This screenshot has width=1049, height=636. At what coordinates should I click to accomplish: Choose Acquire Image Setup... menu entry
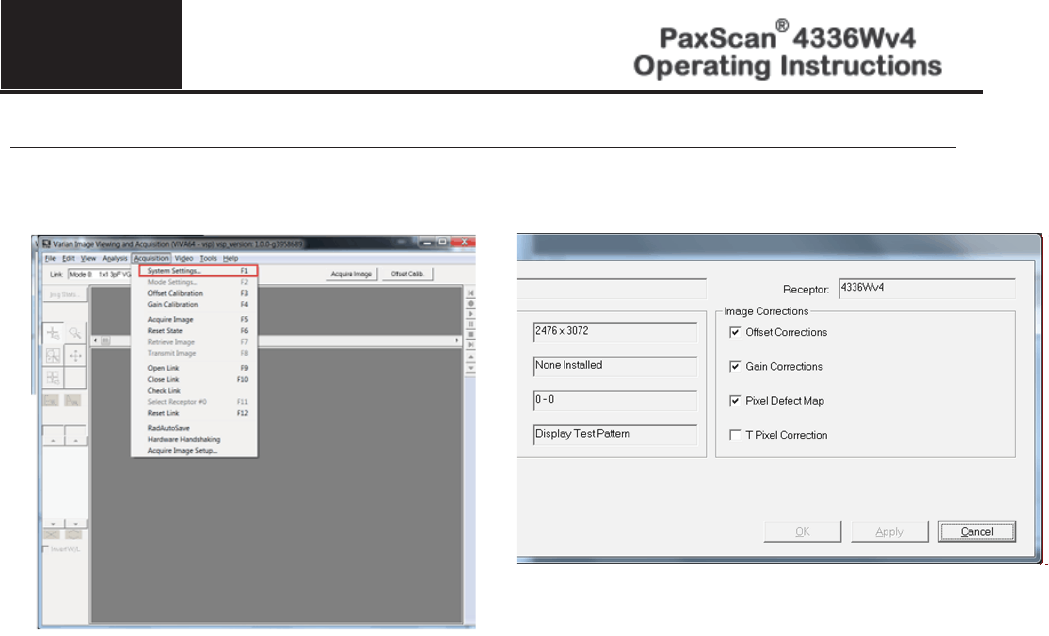click(195, 451)
